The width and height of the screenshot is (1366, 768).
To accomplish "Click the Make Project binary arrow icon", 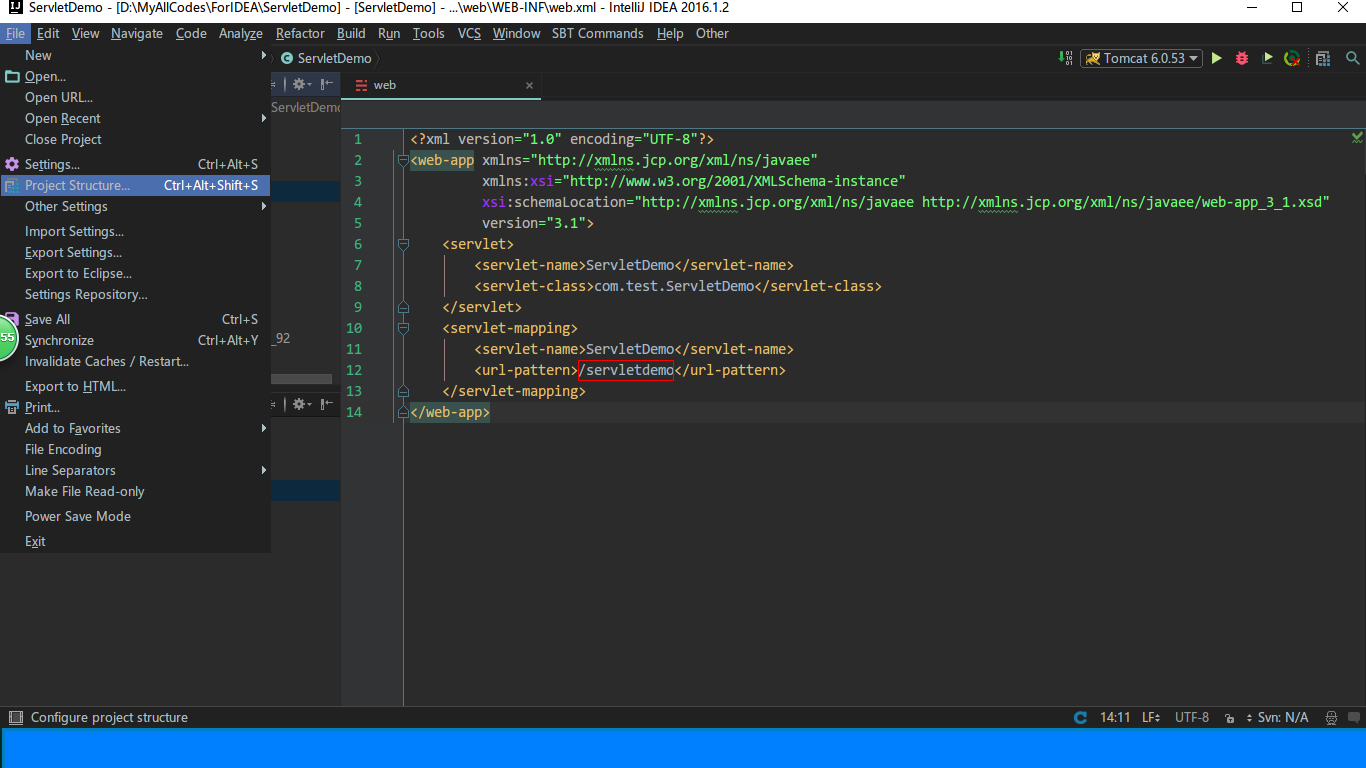I will [1066, 58].
